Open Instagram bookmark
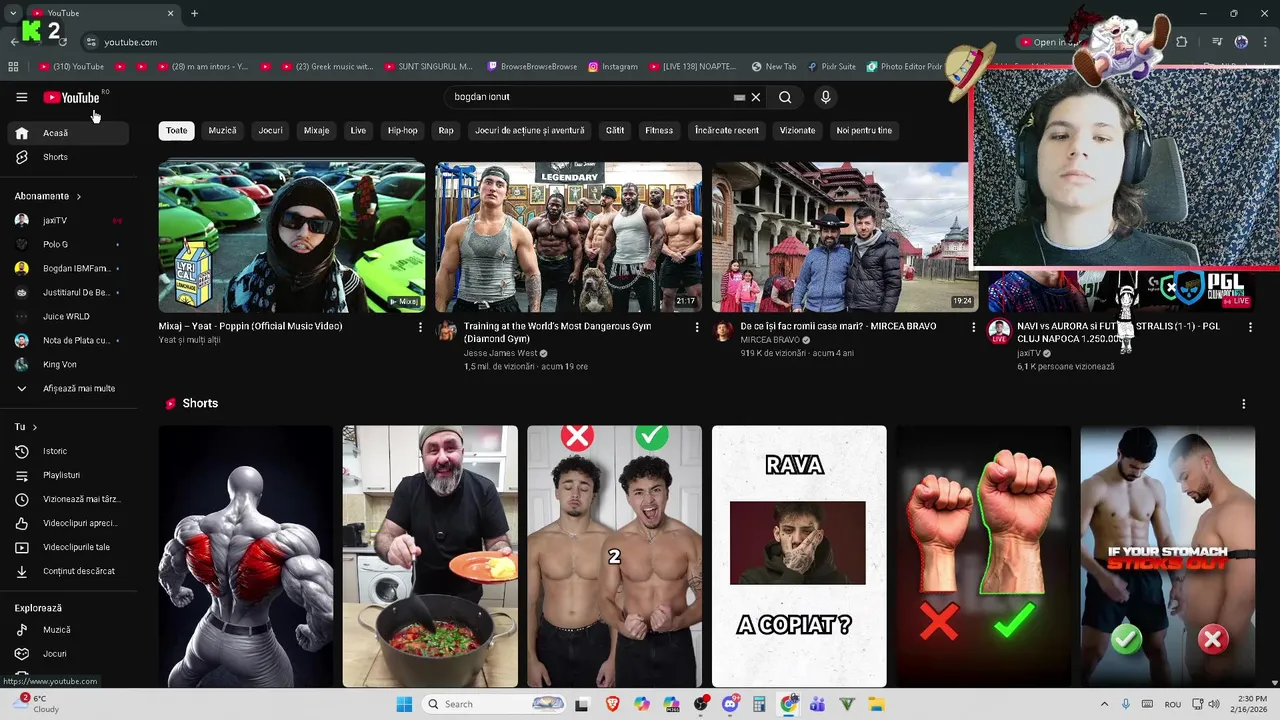 click(x=613, y=67)
